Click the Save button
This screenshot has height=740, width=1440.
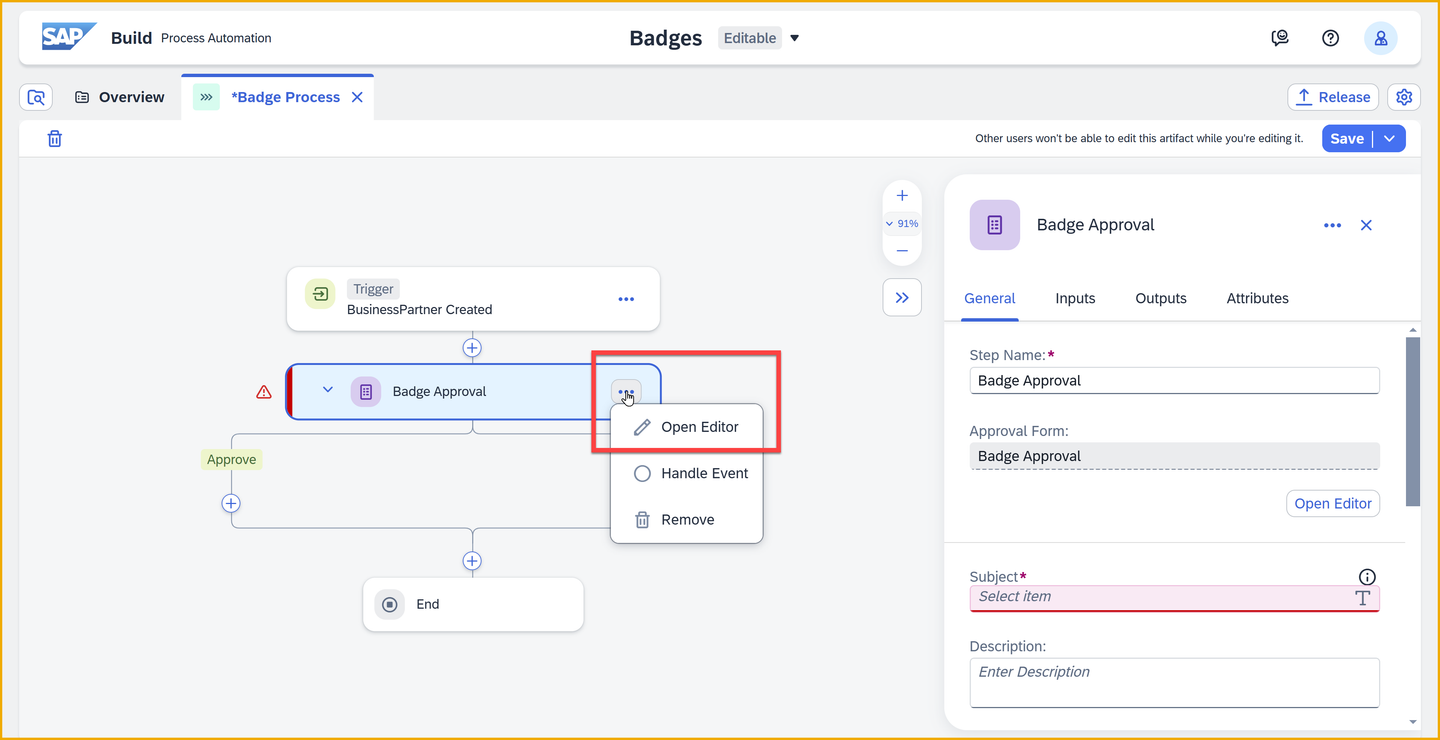(x=1347, y=139)
